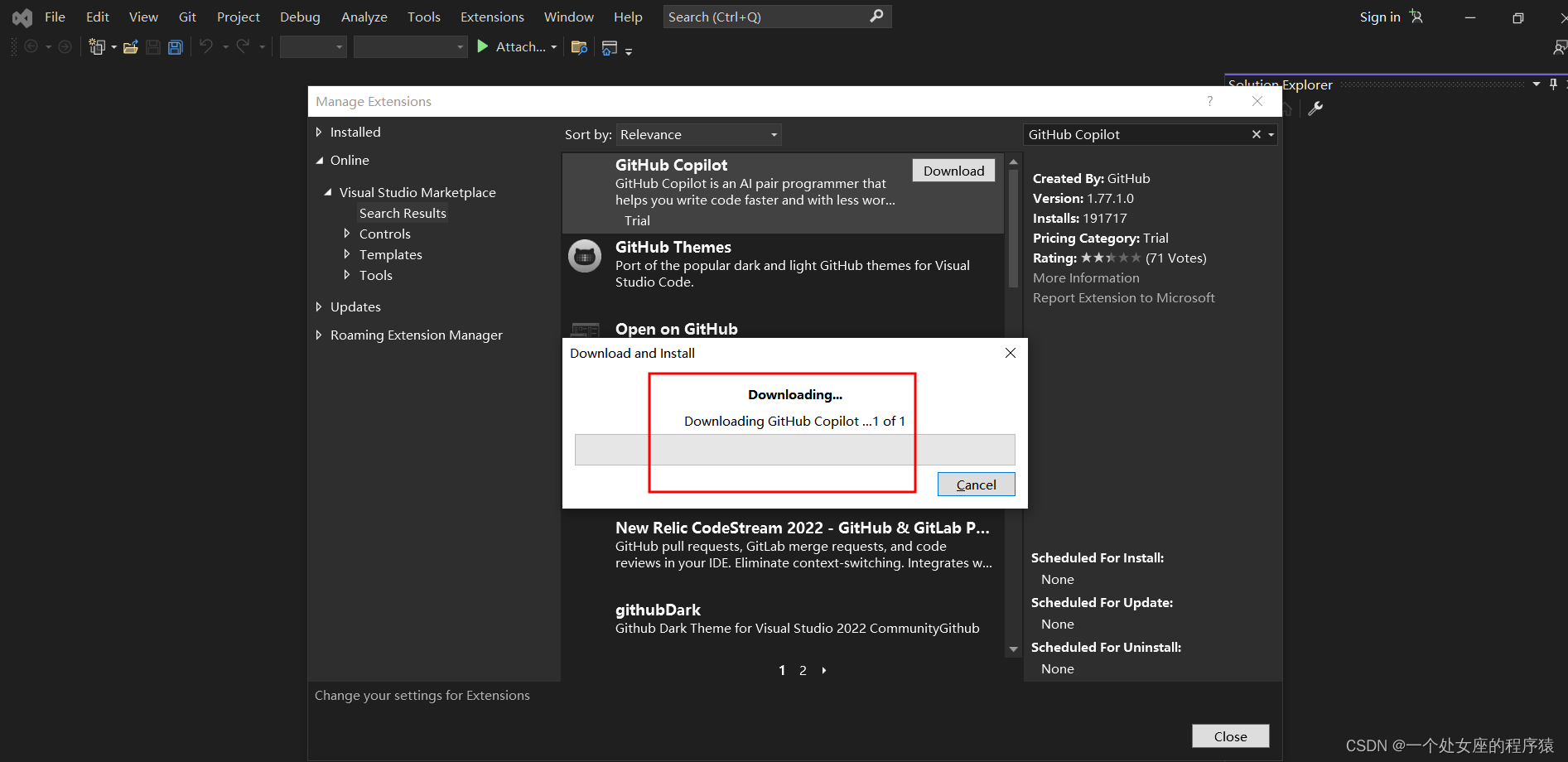
Task: Click the Download button for GitHub Copilot
Action: point(954,171)
